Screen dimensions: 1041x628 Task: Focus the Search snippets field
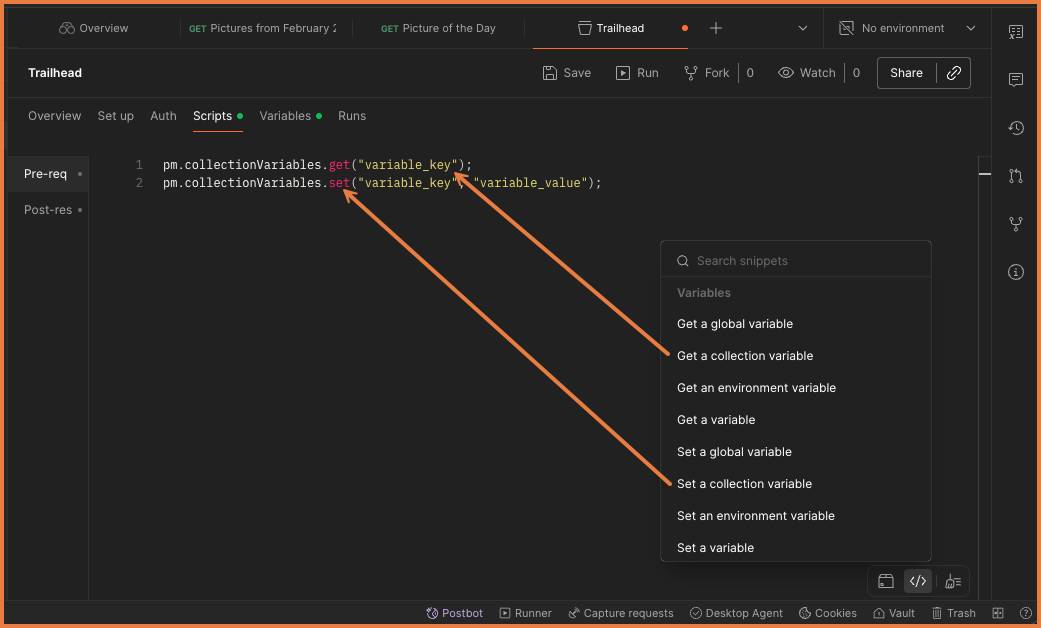(x=796, y=261)
